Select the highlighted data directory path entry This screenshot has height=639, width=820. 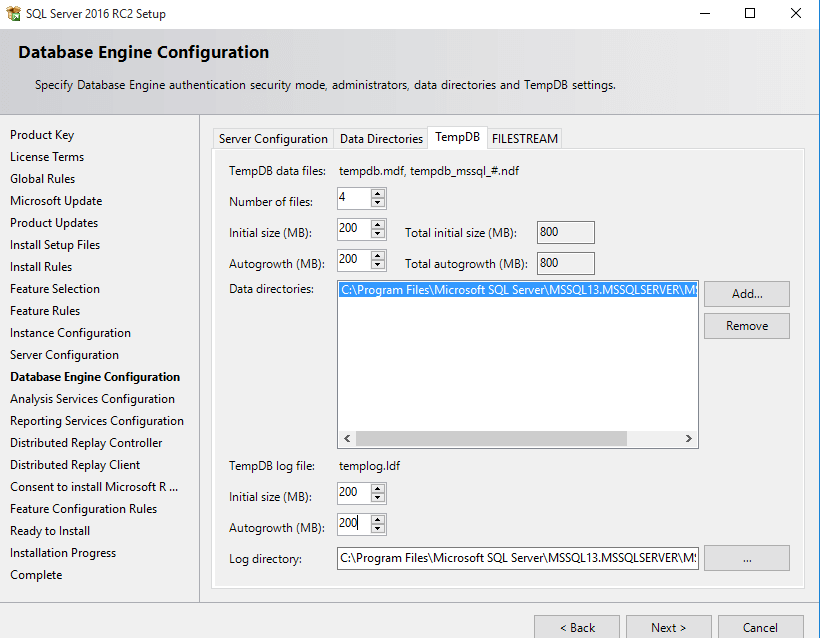(517, 291)
